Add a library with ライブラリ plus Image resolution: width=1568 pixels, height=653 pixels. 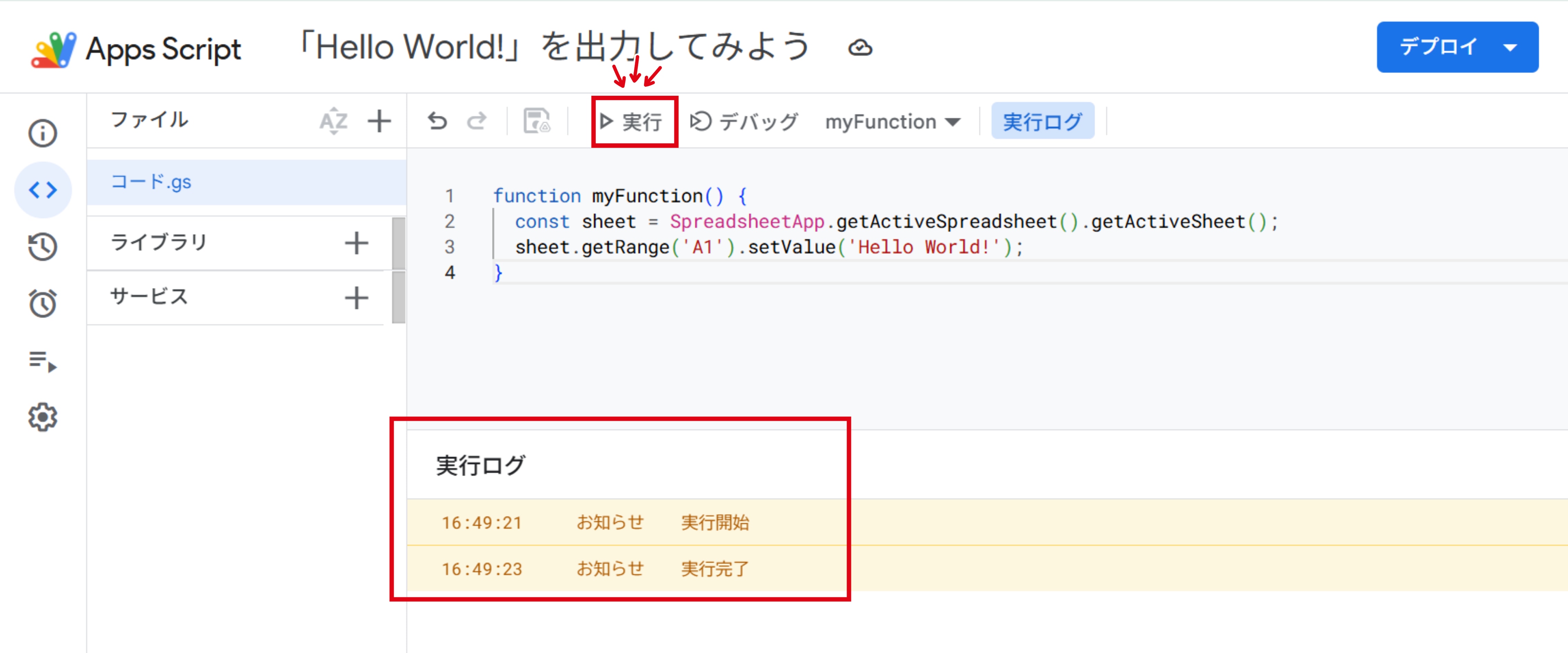356,243
